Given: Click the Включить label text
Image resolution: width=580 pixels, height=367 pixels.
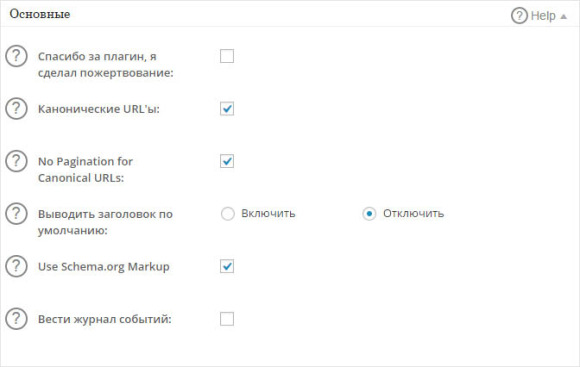Looking at the screenshot, I should tap(268, 213).
